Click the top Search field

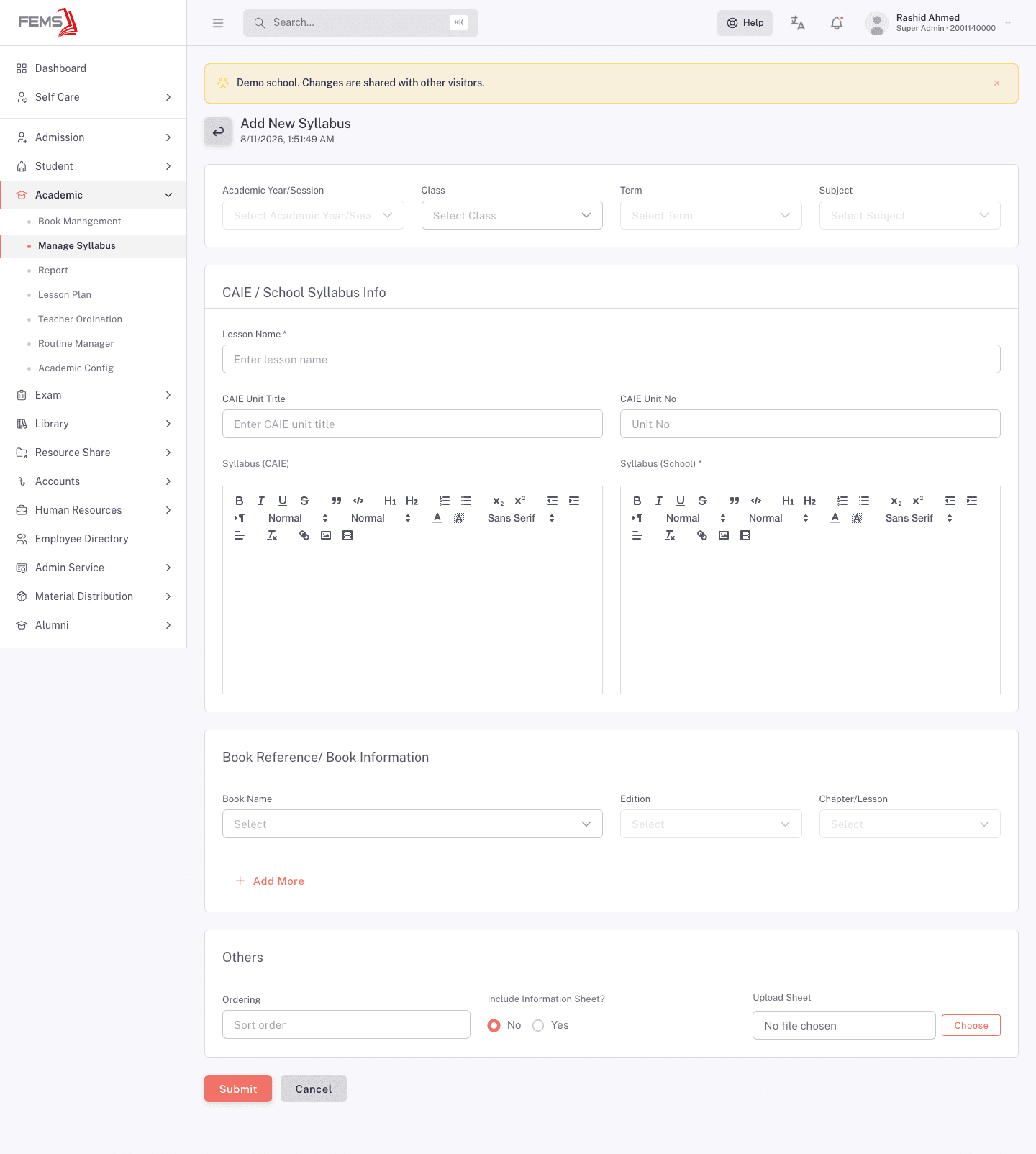click(x=360, y=23)
